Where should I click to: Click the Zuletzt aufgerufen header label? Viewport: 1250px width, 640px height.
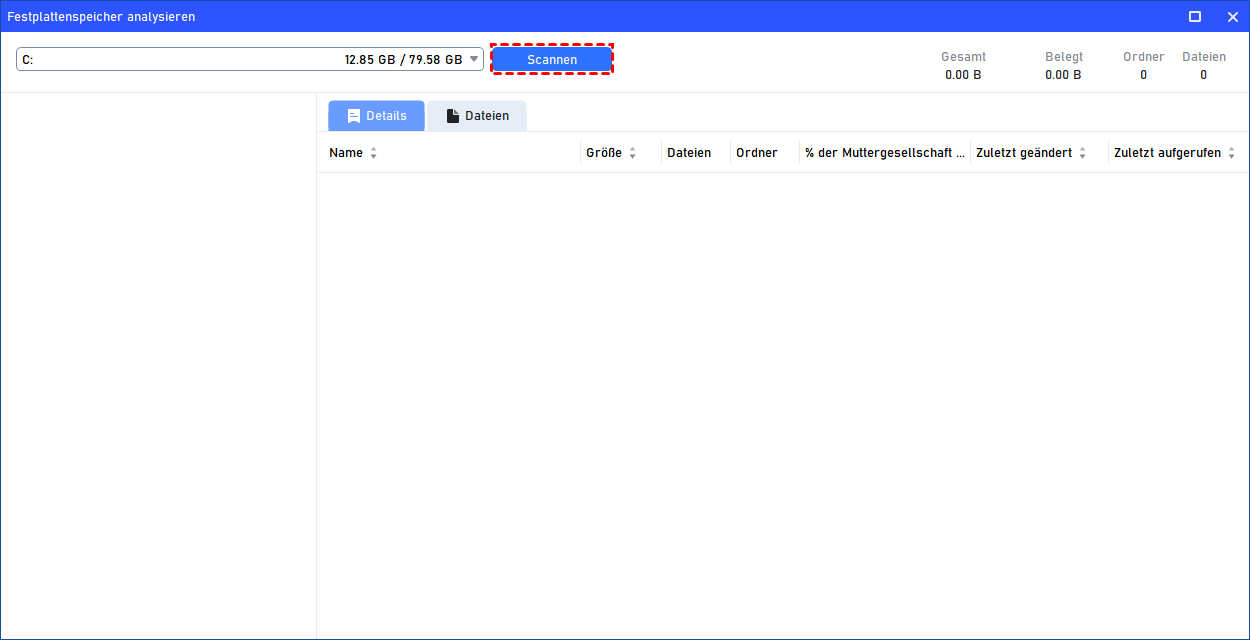point(1168,153)
